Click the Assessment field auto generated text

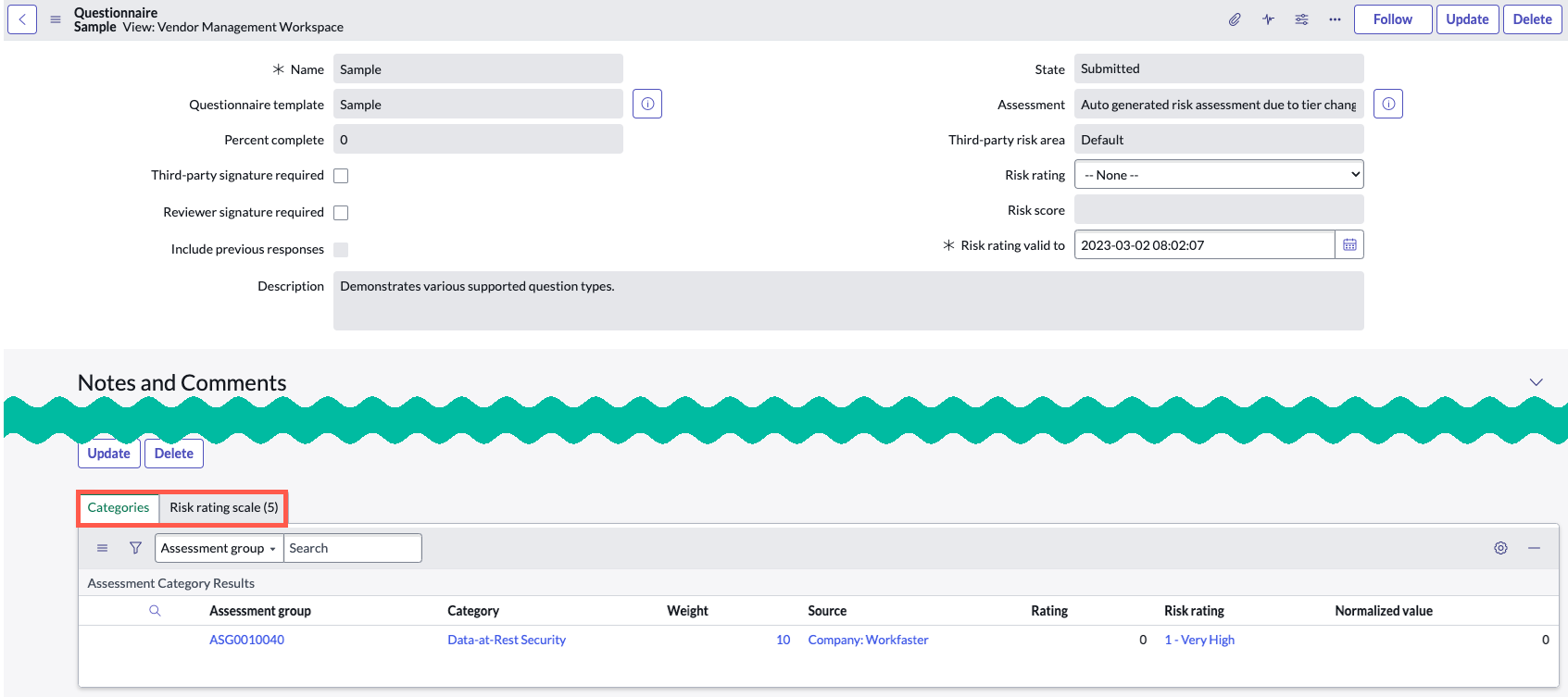[1219, 104]
